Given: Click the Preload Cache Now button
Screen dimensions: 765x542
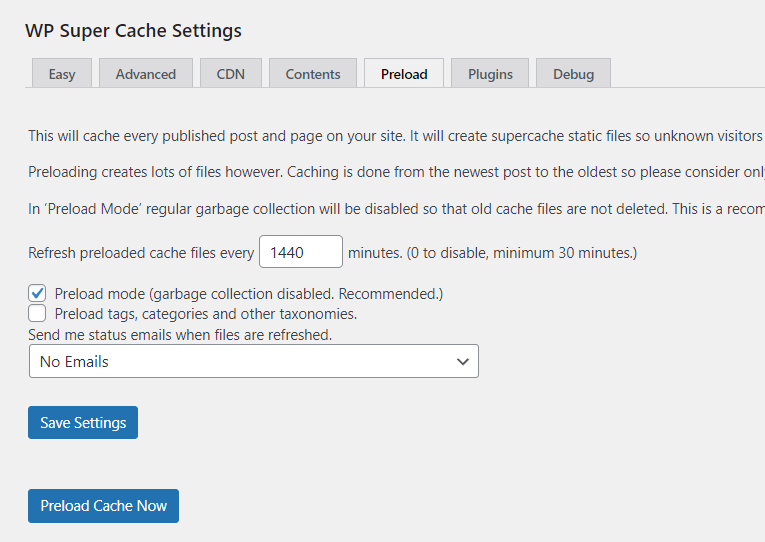Looking at the screenshot, I should coord(103,506).
